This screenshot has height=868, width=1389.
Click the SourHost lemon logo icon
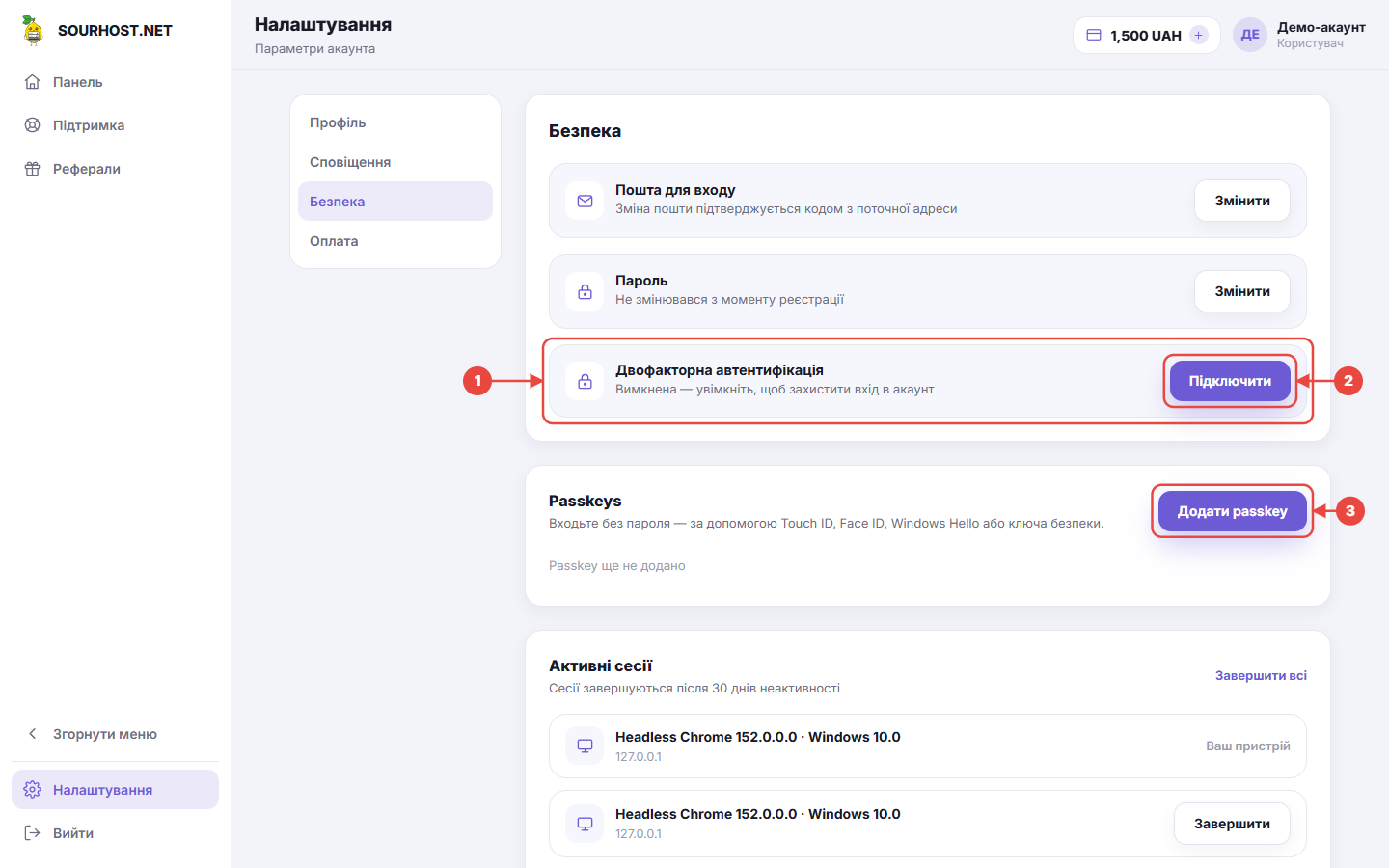(33, 31)
